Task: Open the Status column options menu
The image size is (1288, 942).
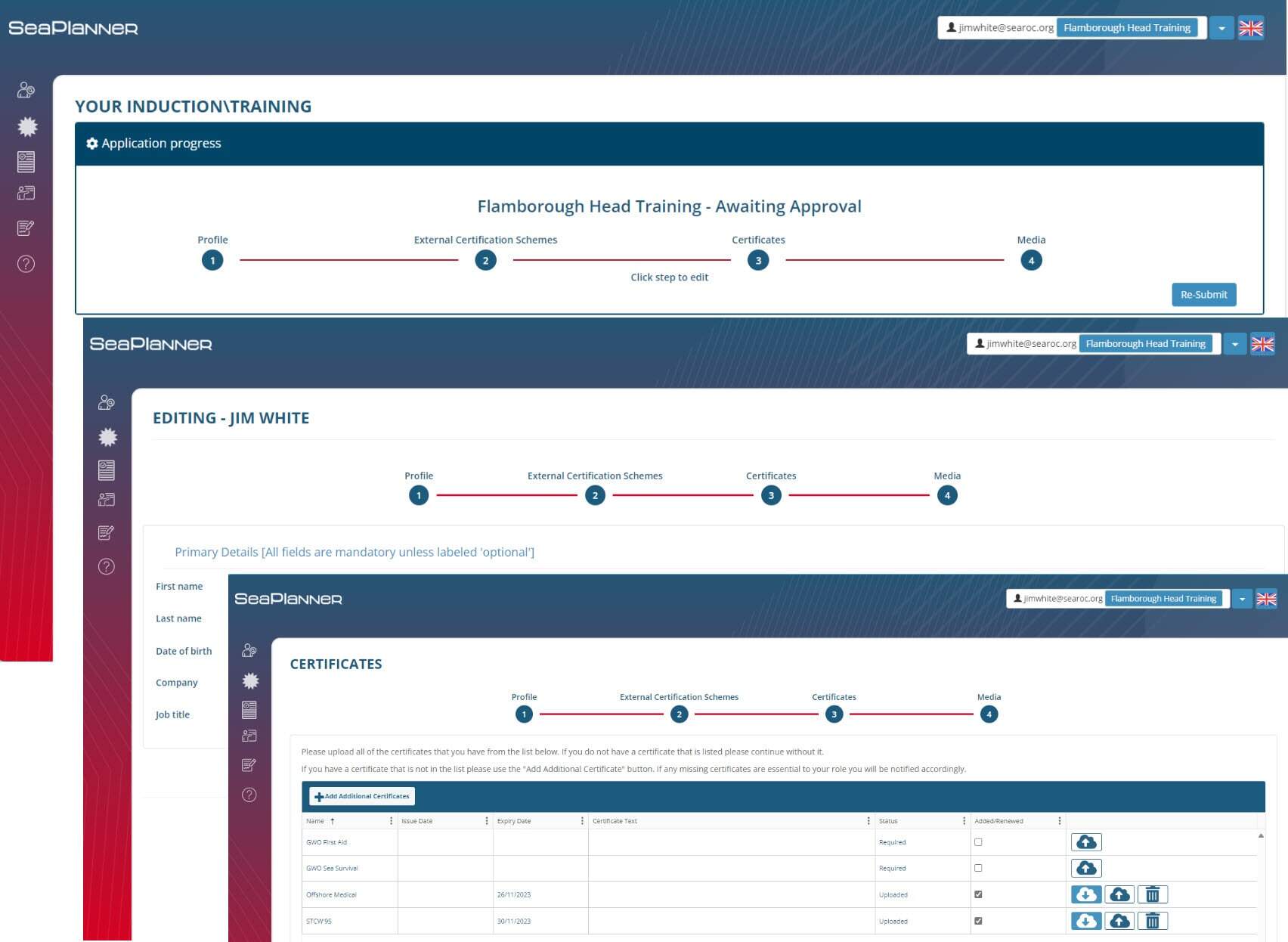Action: click(x=963, y=820)
